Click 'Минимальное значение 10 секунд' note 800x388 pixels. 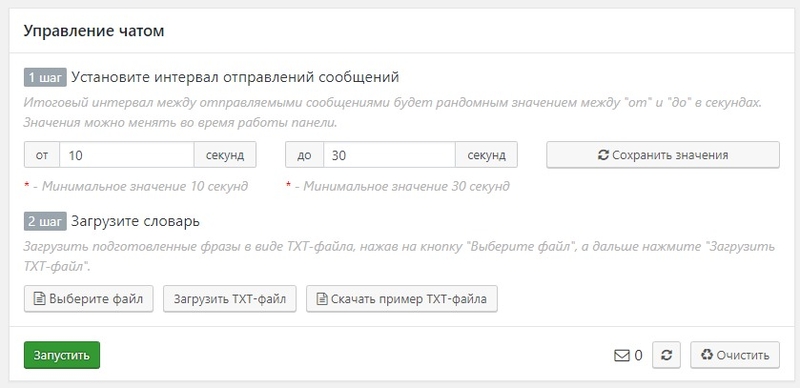[x=145, y=186]
